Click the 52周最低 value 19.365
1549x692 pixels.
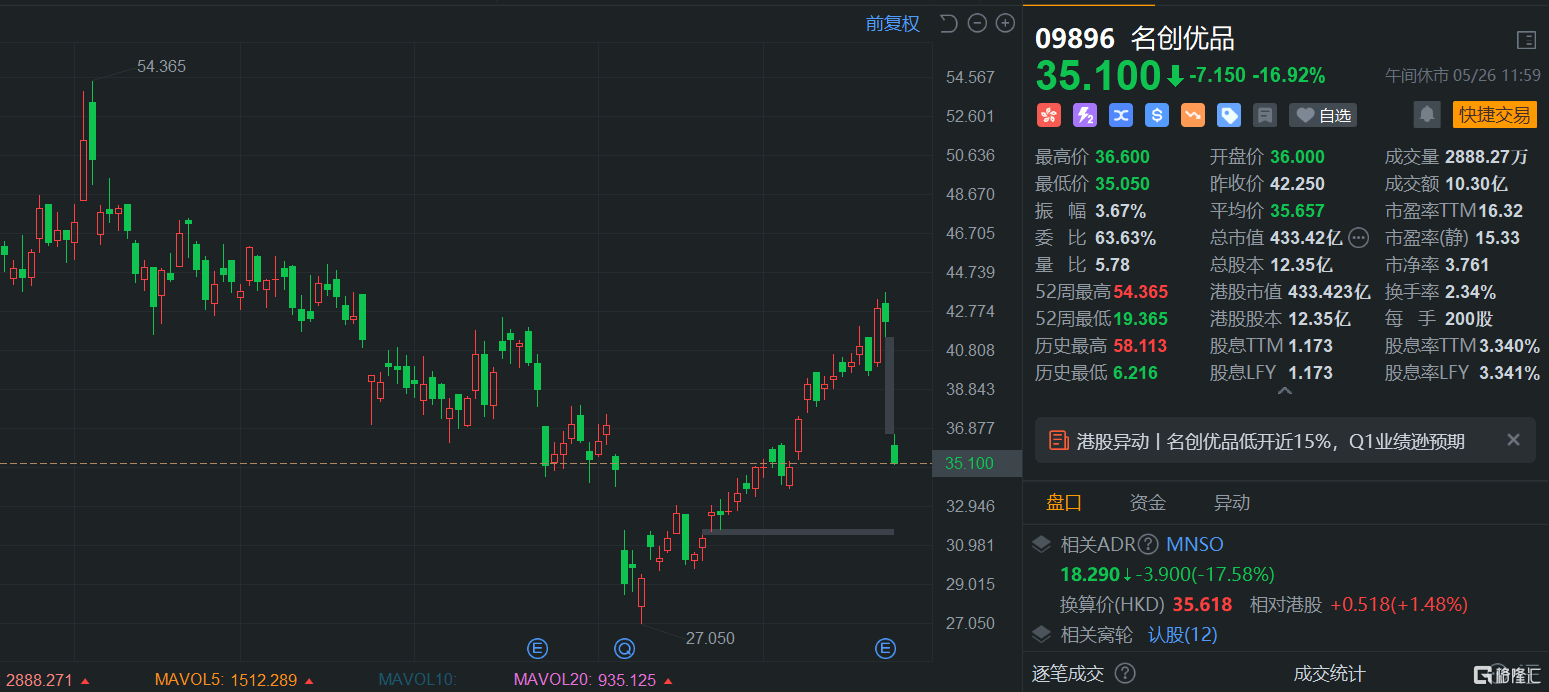[x=1140, y=319]
